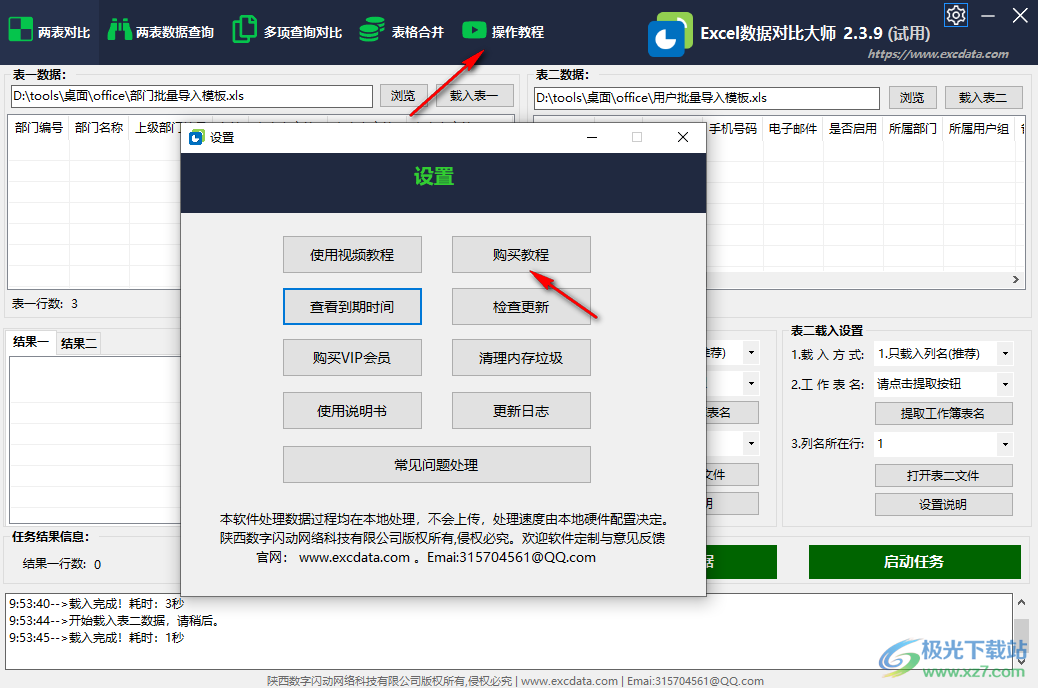The image size is (1038, 688).
Task: Open 多项查询对比 documents icon
Action: click(x=244, y=30)
